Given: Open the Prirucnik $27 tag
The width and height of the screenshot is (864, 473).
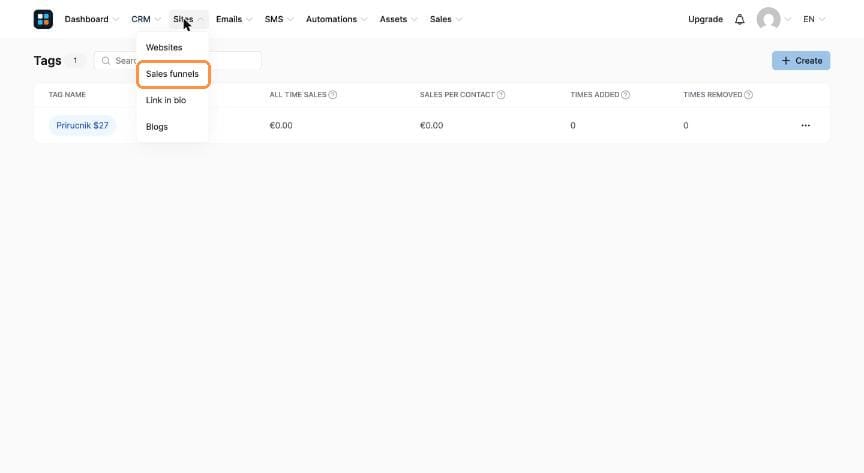Looking at the screenshot, I should (82, 126).
